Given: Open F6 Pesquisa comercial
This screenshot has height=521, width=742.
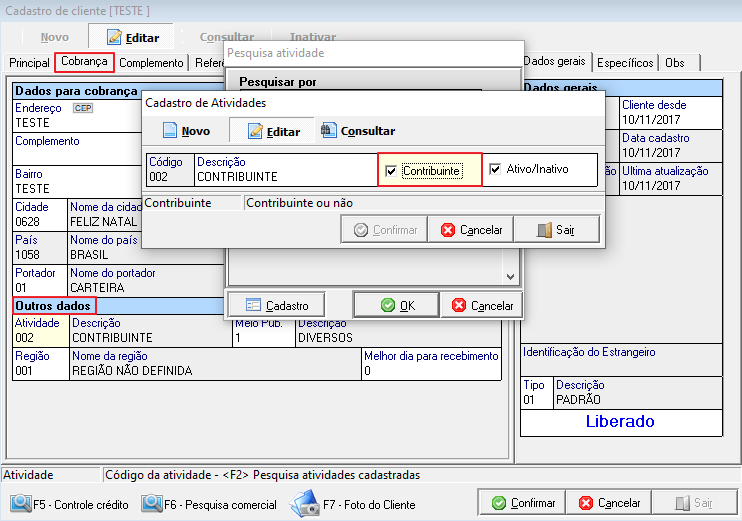Looking at the screenshot, I should pos(209,504).
